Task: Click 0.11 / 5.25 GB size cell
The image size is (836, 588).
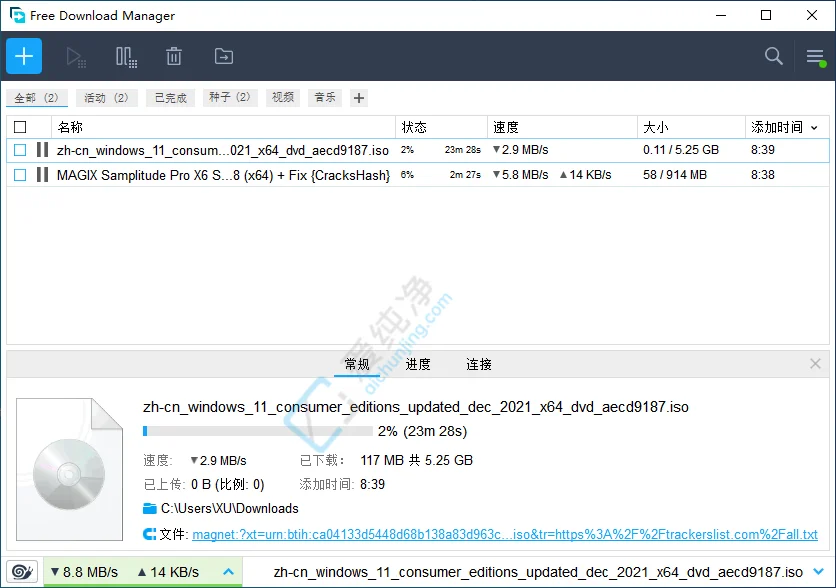Action: [x=681, y=150]
